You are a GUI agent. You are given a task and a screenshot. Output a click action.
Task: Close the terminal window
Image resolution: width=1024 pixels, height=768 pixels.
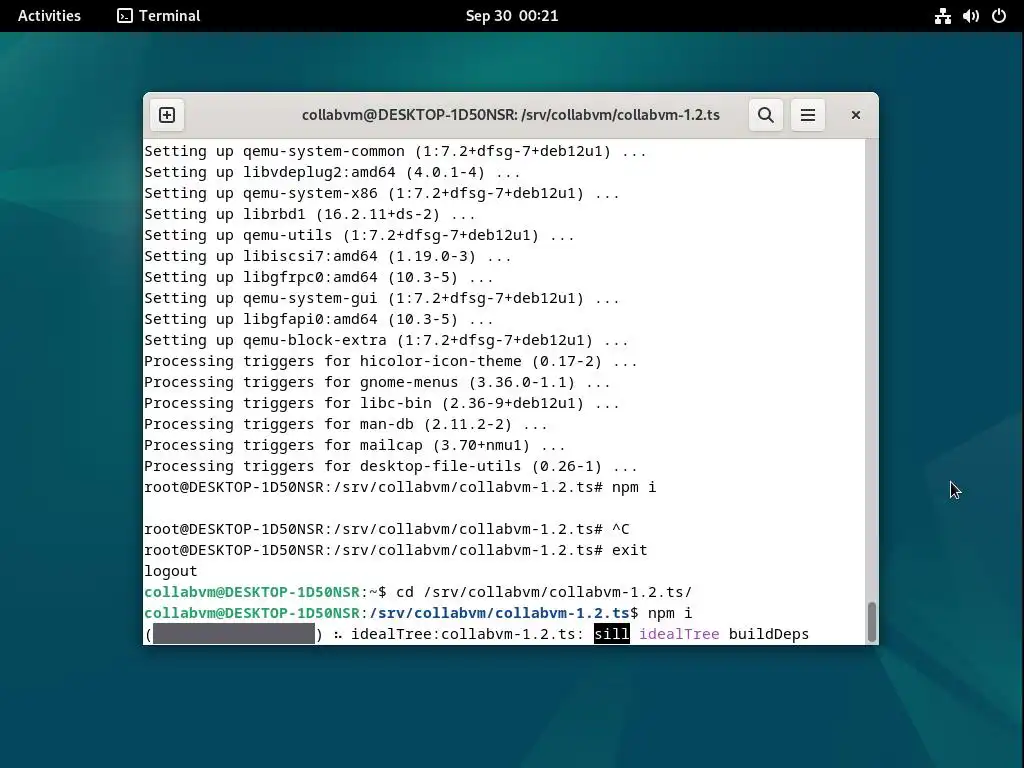(x=856, y=115)
